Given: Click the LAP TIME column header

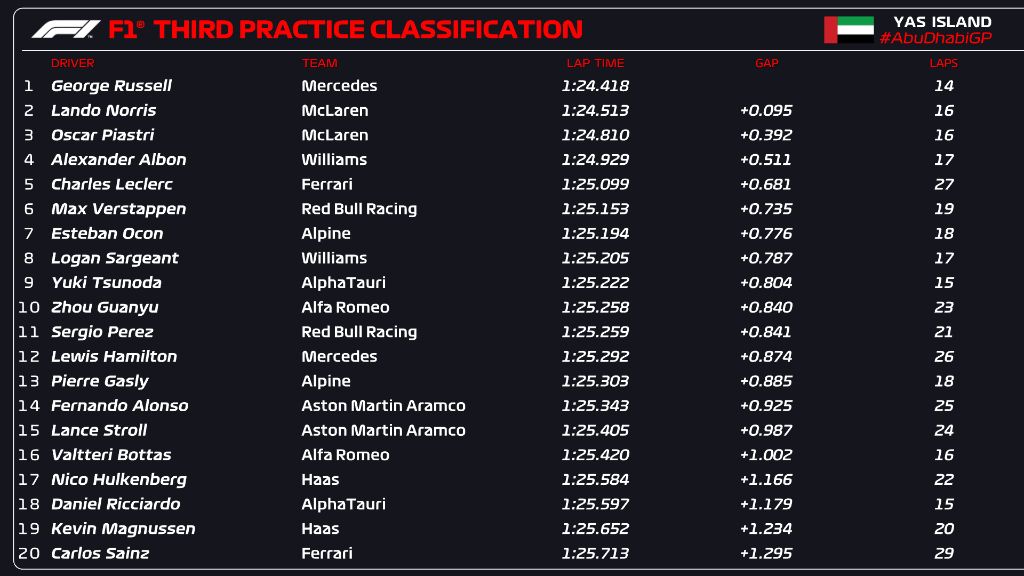Looking at the screenshot, I should (595, 63).
